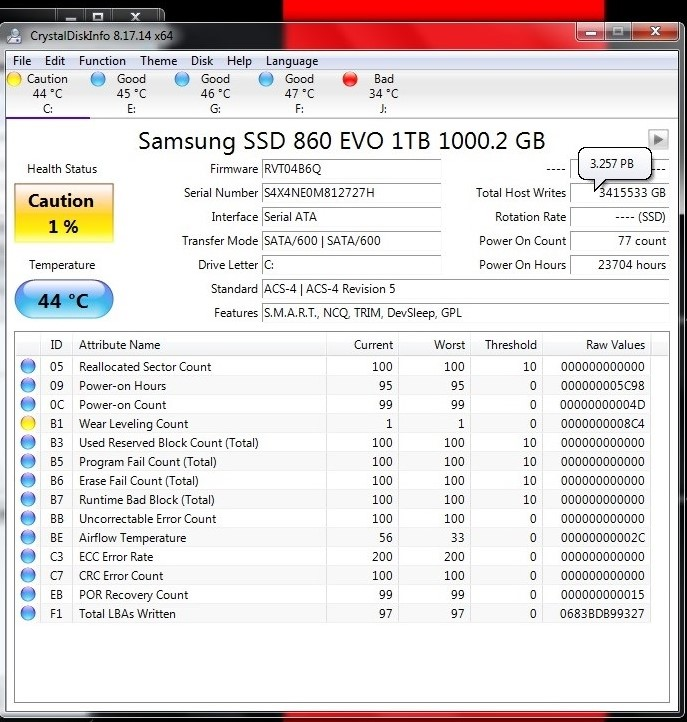Click the ID column header
This screenshot has width=687, height=722.
(56, 344)
